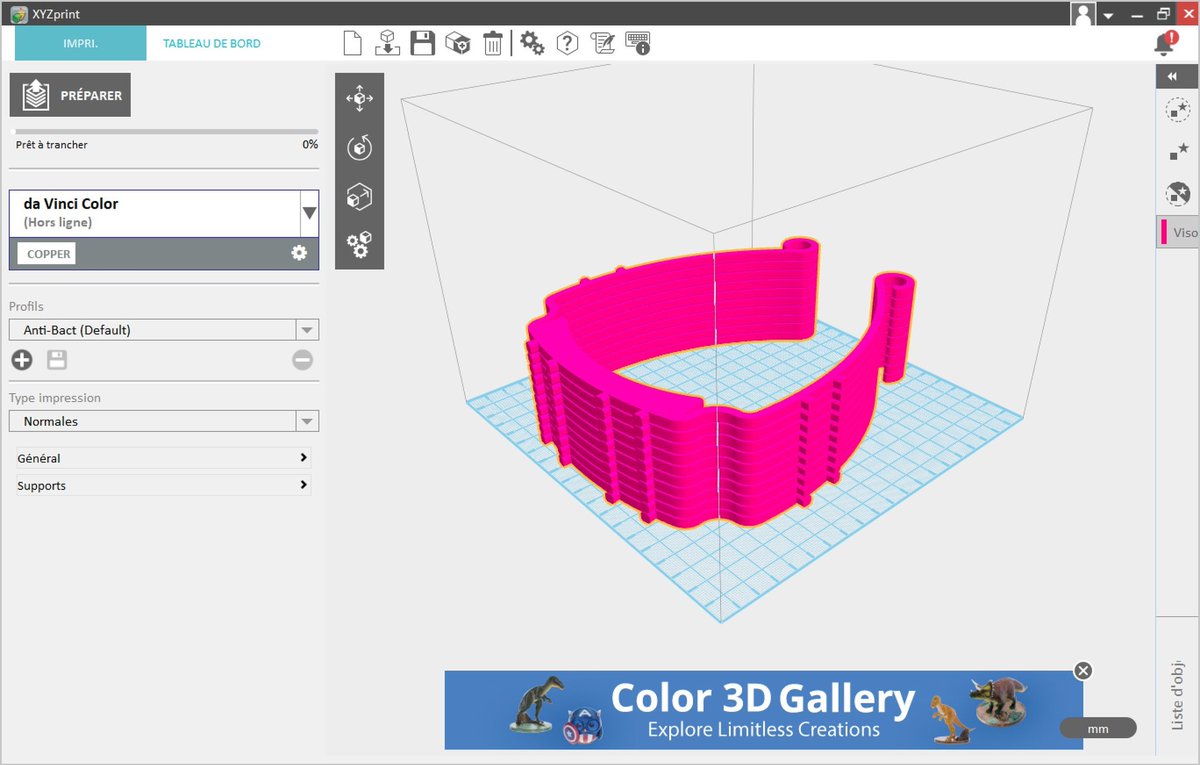
Task: Save the project with floppy icon
Action: tap(423, 43)
